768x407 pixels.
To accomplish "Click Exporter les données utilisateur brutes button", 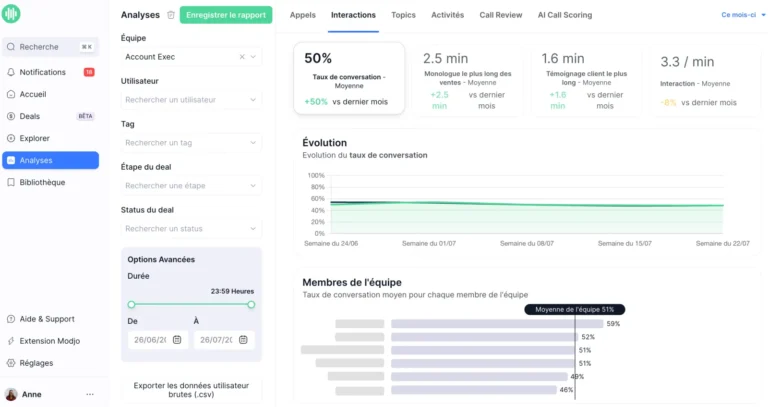I will click(191, 390).
